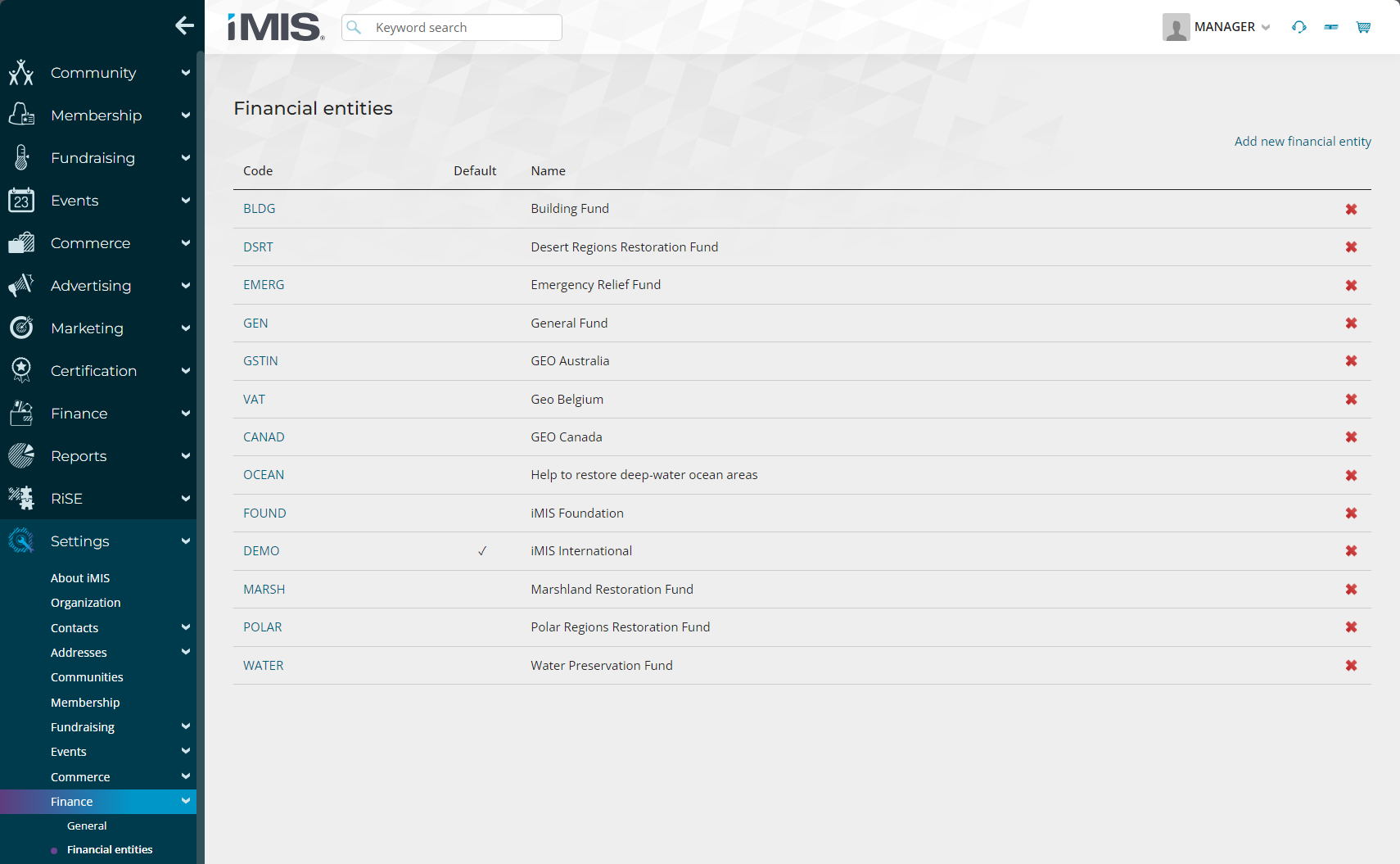Open the Advertising megaphone icon

pos(21,285)
